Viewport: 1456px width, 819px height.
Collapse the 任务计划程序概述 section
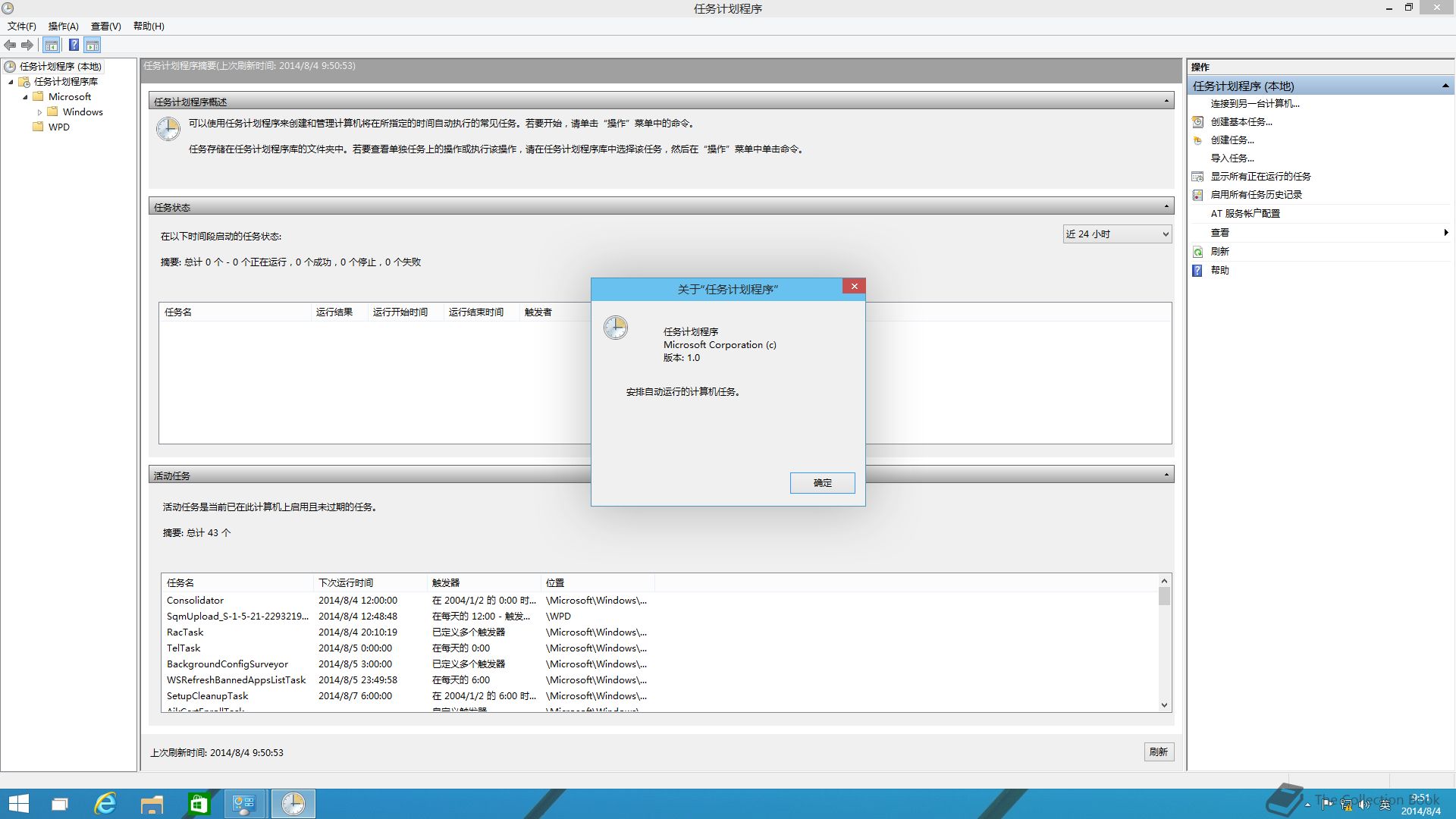1166,101
